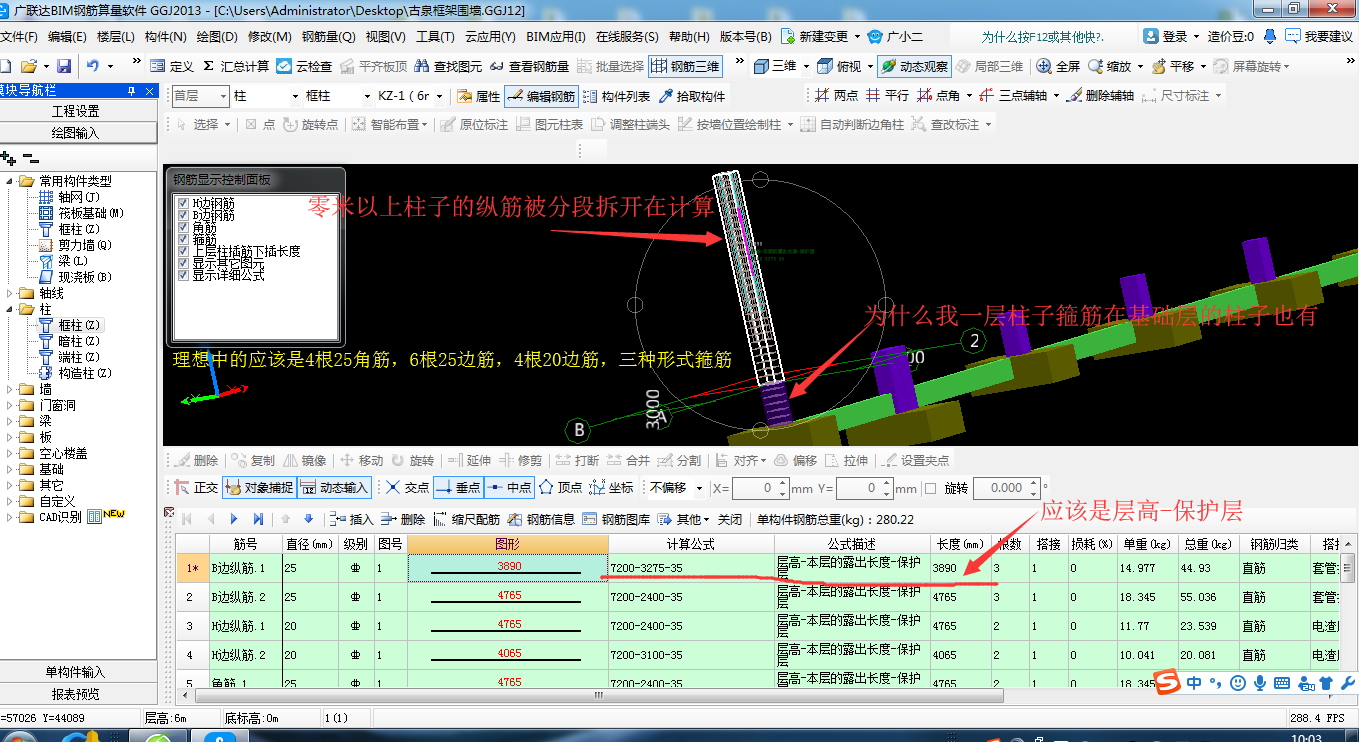The height and width of the screenshot is (742, 1359).
Task: Toggle 钢筋三维 rebar 3D view
Action: coord(685,66)
